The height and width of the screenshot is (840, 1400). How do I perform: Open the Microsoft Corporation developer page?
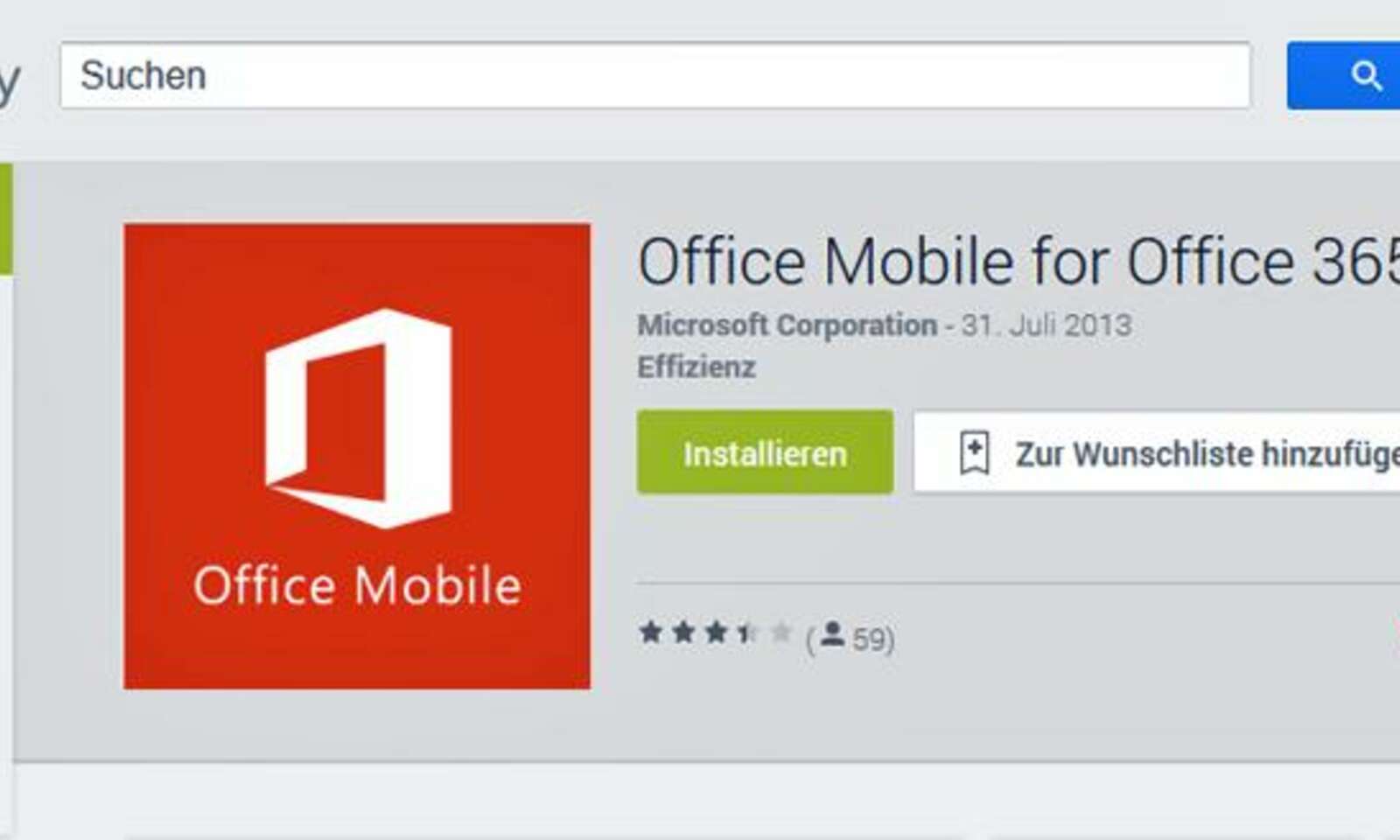[780, 323]
